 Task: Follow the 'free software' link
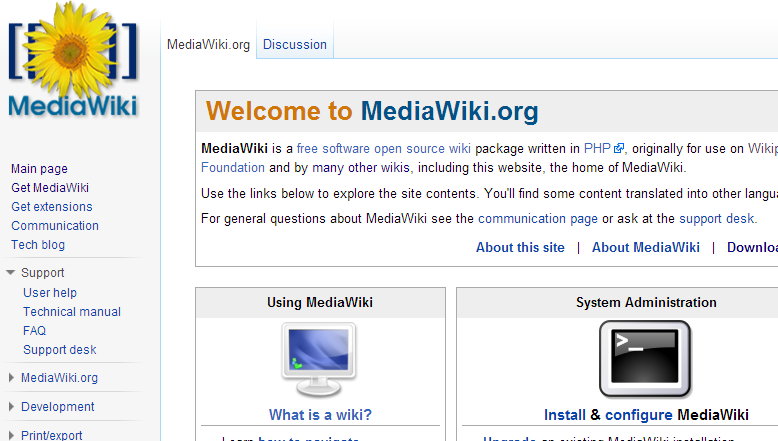[333, 148]
